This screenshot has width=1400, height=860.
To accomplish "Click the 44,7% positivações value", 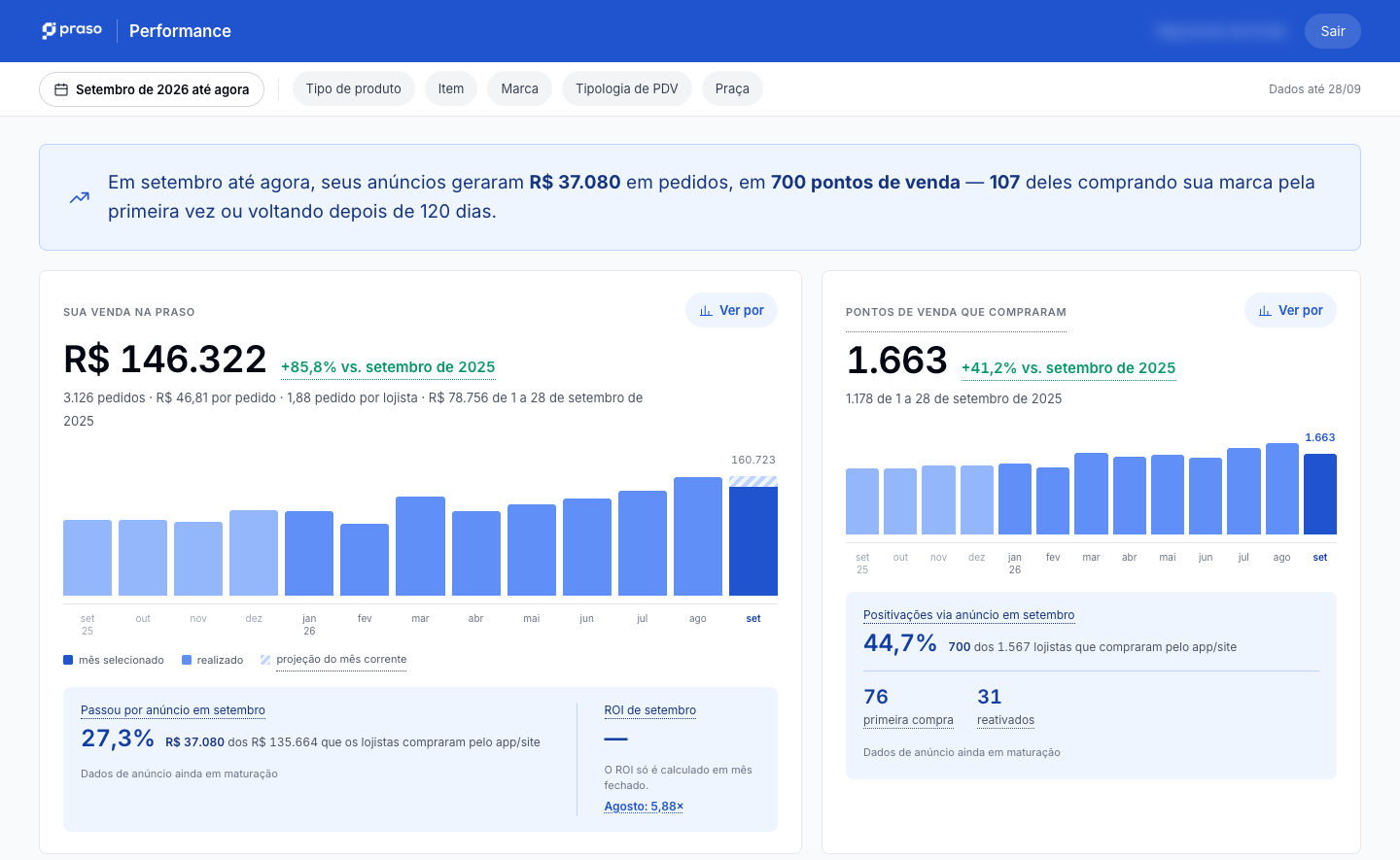I will (900, 643).
